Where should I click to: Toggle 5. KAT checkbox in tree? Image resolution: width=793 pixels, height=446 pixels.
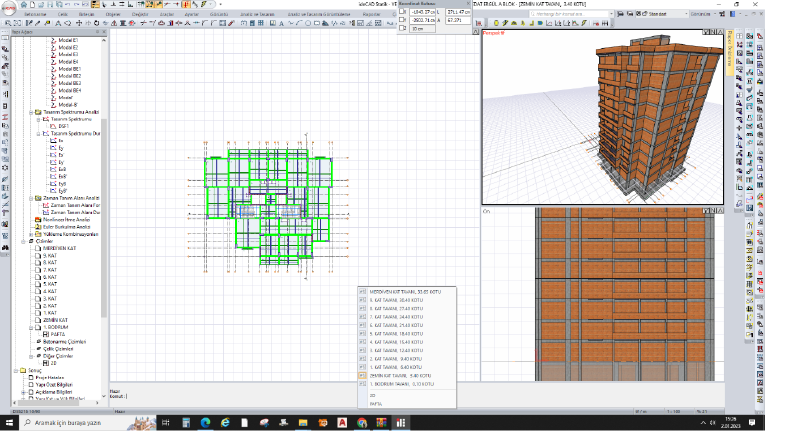click(37, 284)
